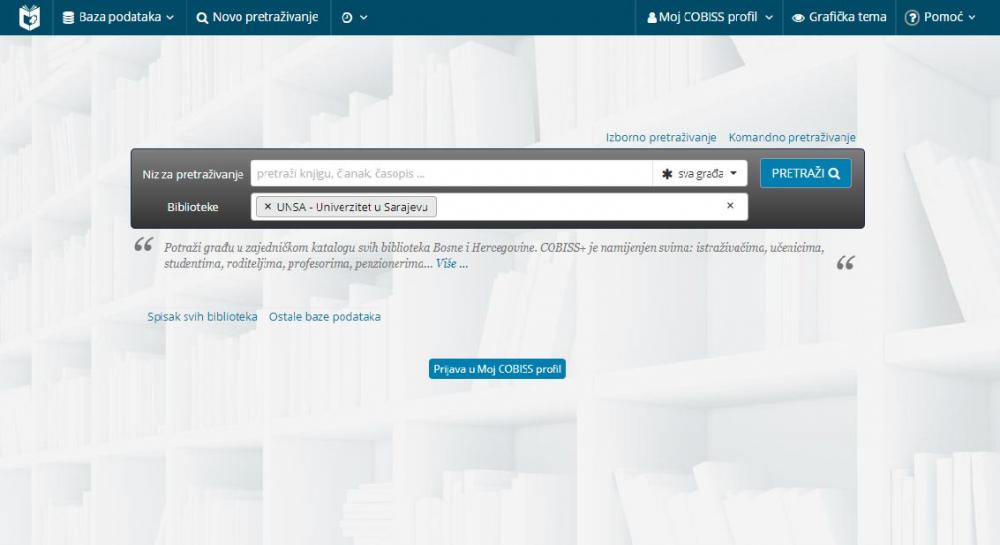The width and height of the screenshot is (1000, 545).
Task: Click the database stack icon
Action: tap(69, 17)
